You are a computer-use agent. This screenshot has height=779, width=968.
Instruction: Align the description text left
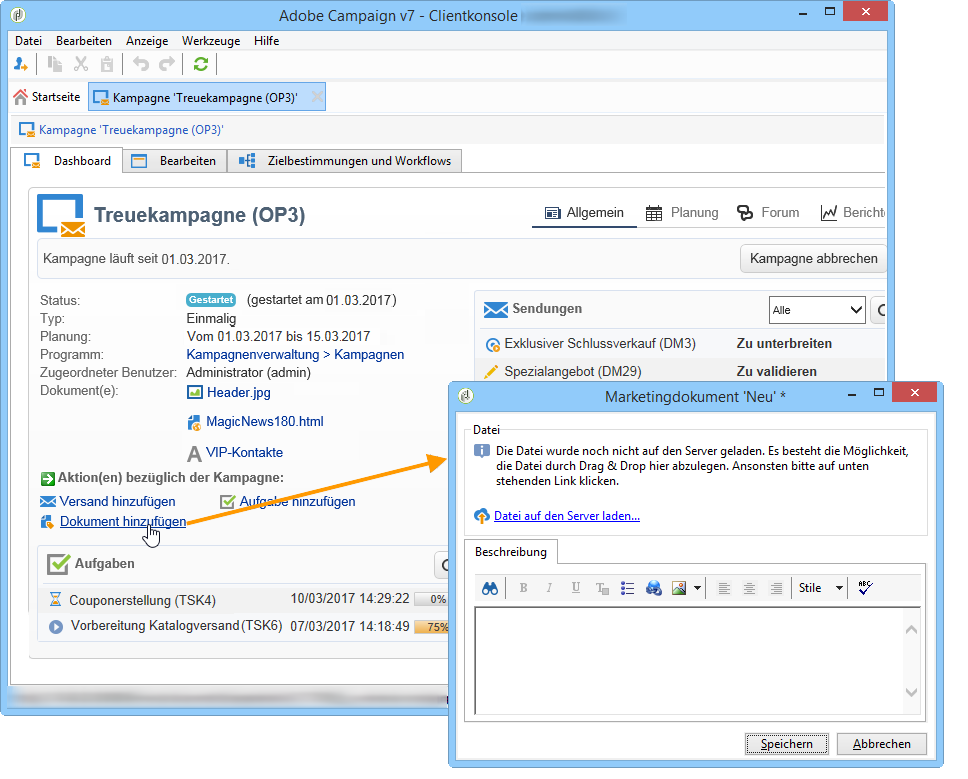coord(724,588)
